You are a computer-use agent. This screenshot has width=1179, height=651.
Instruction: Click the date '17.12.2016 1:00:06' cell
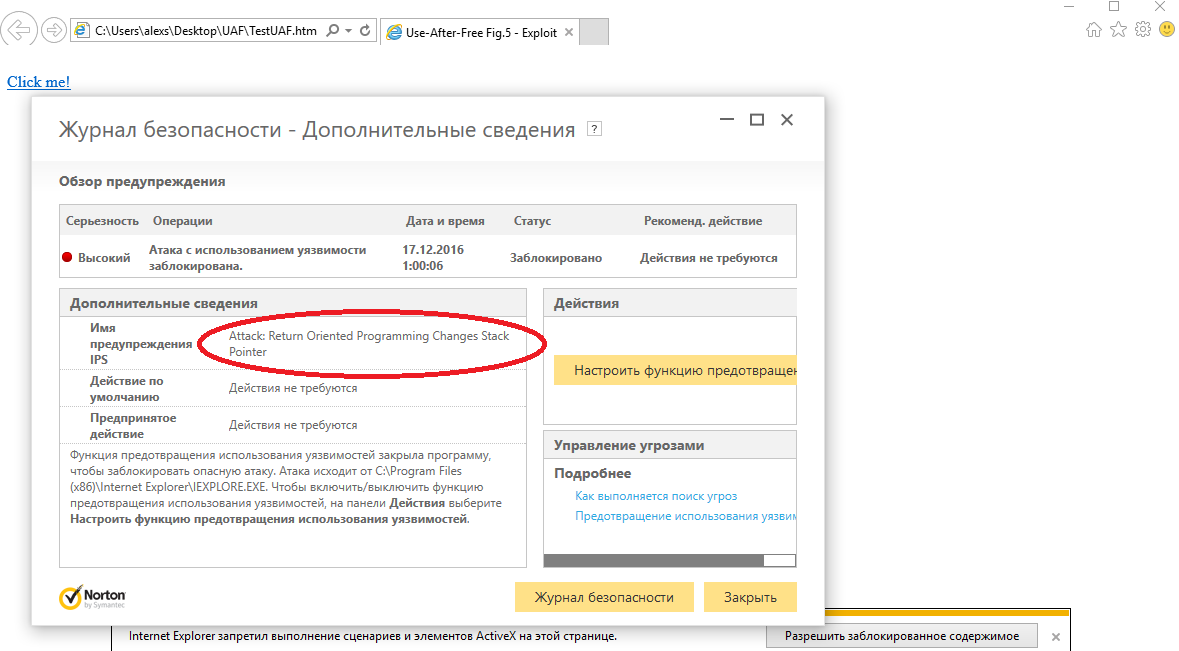coord(433,258)
